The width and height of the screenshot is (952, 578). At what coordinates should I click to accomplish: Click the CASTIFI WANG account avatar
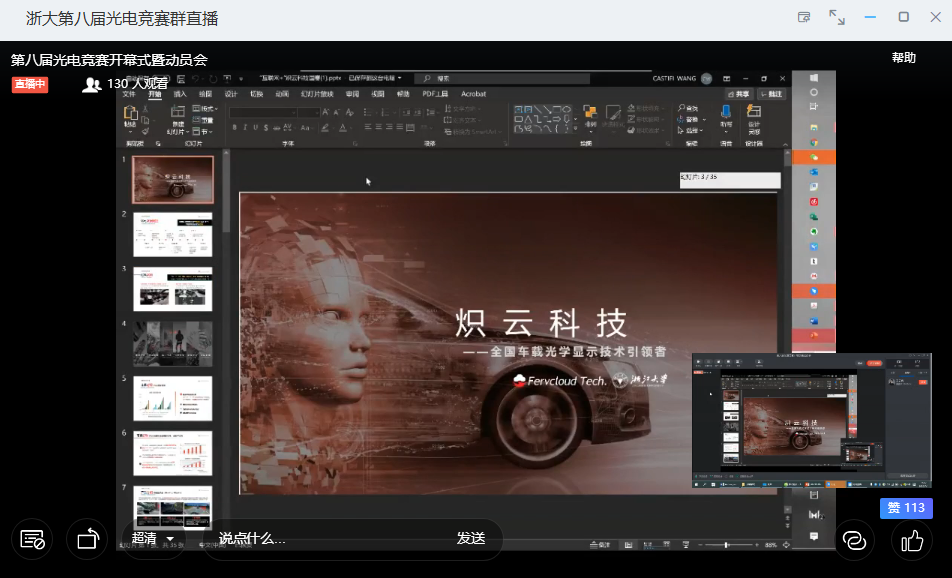click(706, 78)
